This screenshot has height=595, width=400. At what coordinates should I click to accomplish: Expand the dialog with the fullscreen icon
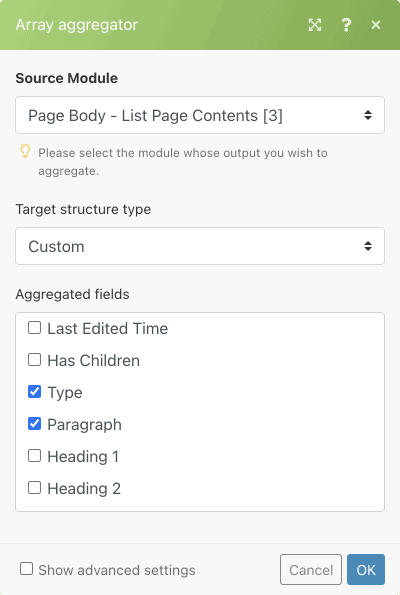315,25
